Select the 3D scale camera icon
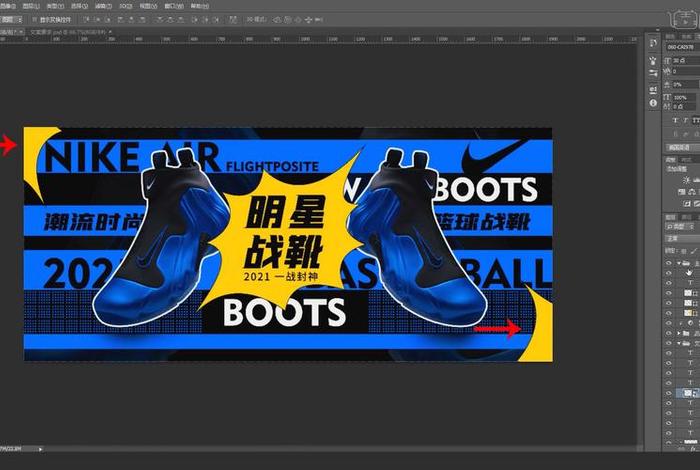 coord(318,20)
